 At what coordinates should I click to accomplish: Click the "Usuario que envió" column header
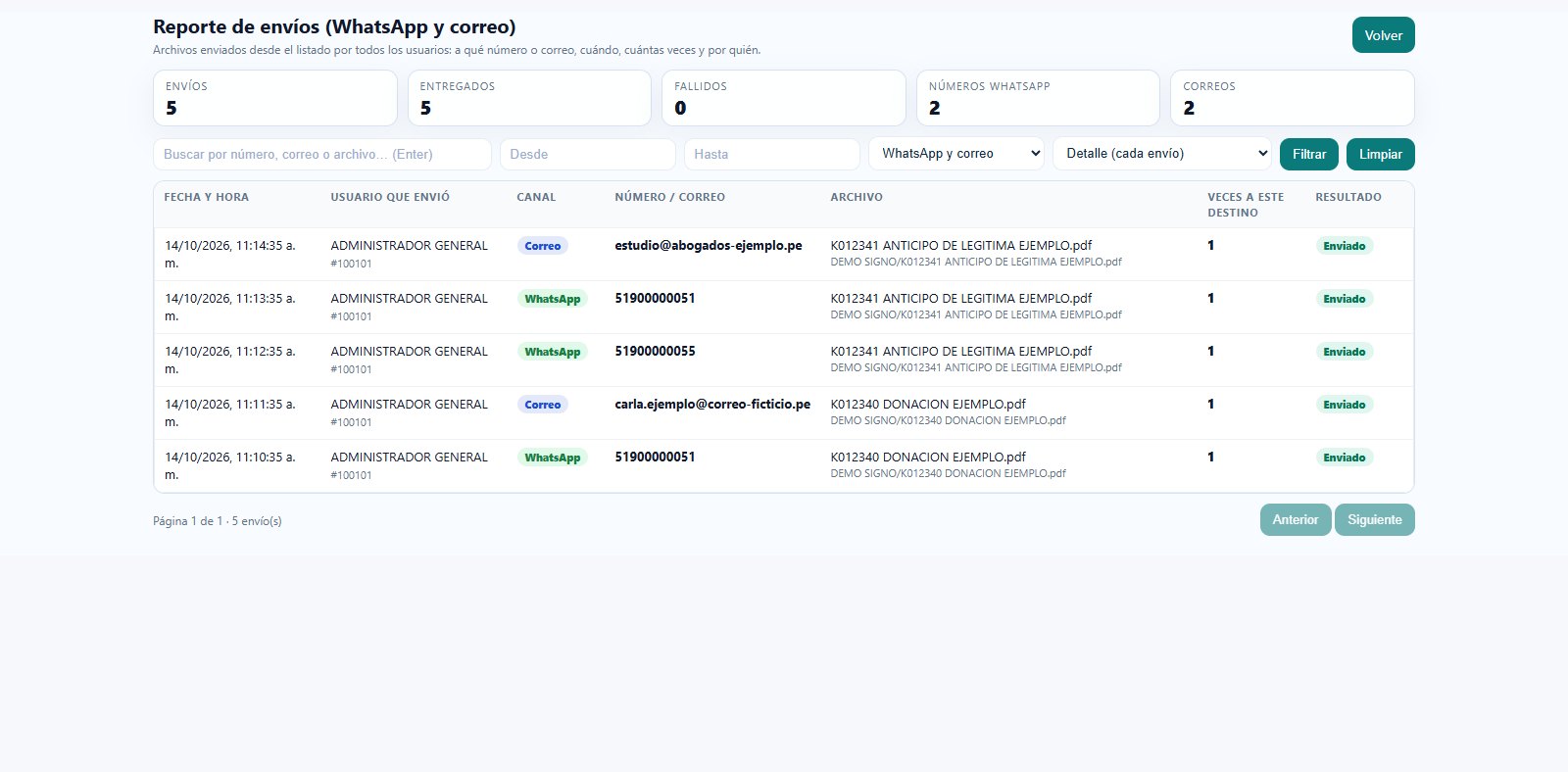point(390,197)
